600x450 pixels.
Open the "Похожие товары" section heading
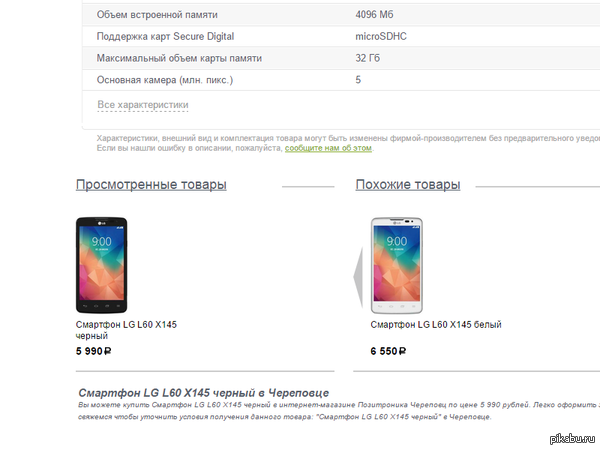click(x=408, y=185)
